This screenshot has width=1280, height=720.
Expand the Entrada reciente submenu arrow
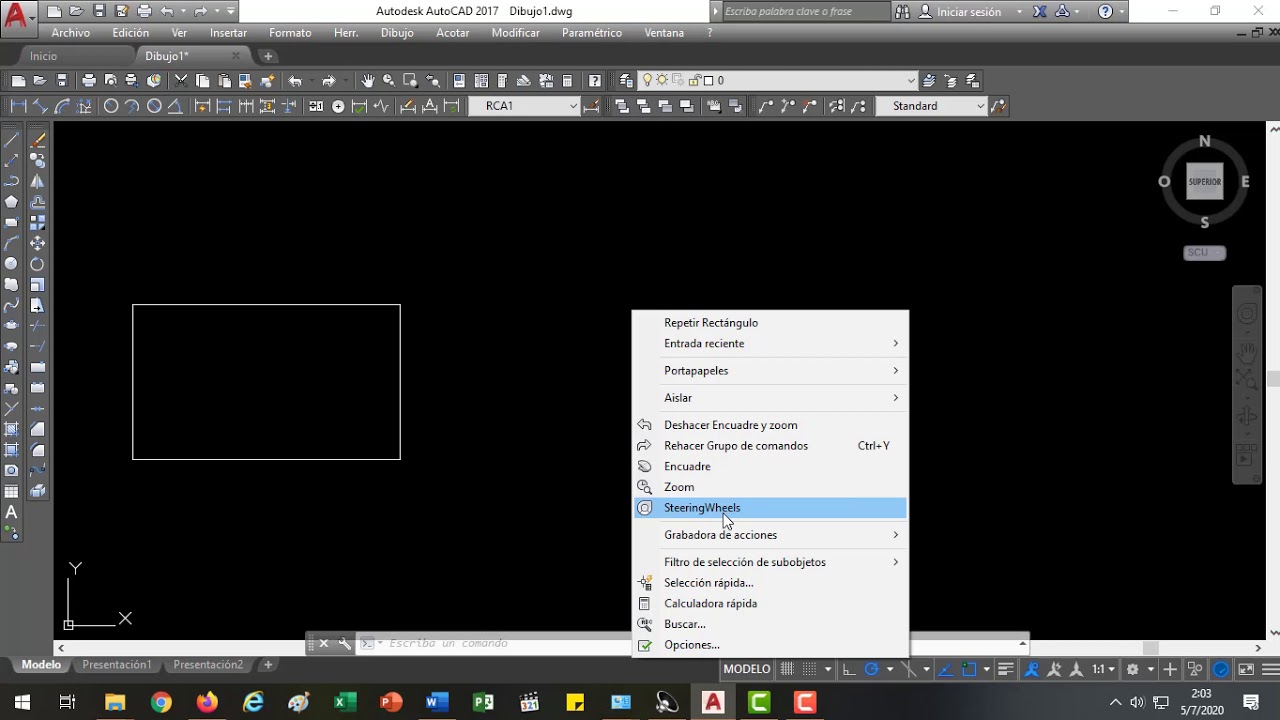[x=895, y=343]
